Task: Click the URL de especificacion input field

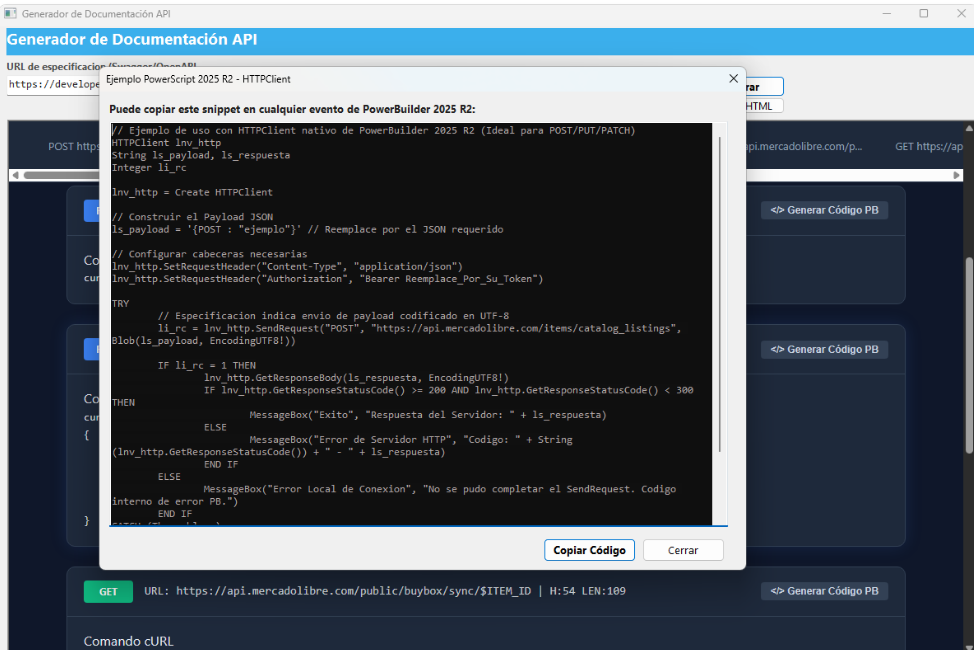Action: (53, 85)
